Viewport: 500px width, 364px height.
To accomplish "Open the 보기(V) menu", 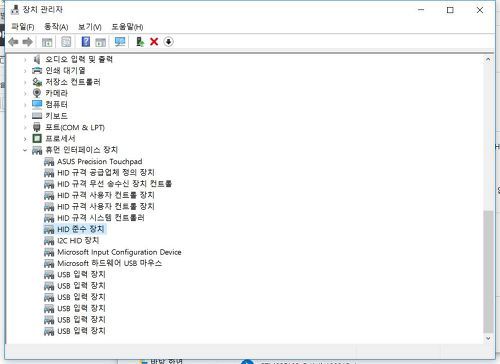I will (x=90, y=27).
